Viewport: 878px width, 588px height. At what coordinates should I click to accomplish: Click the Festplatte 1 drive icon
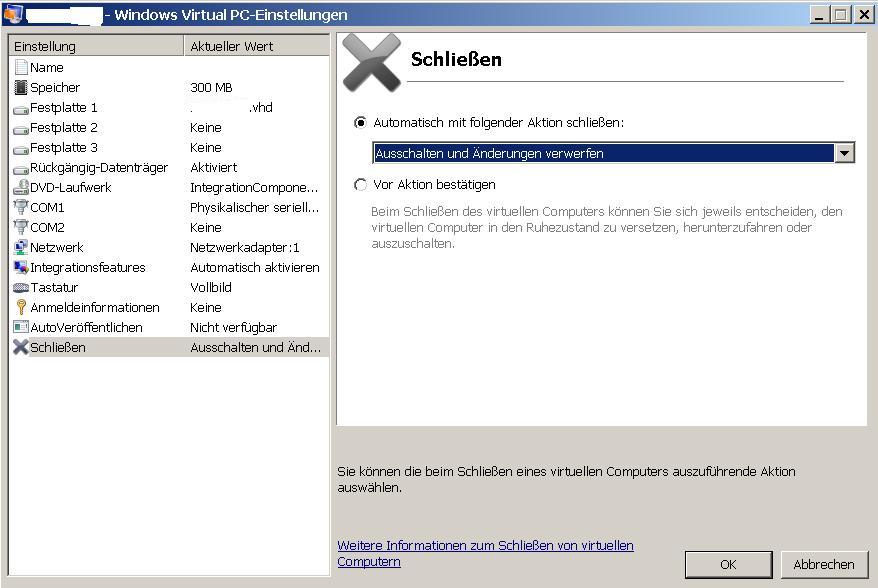click(x=21, y=110)
